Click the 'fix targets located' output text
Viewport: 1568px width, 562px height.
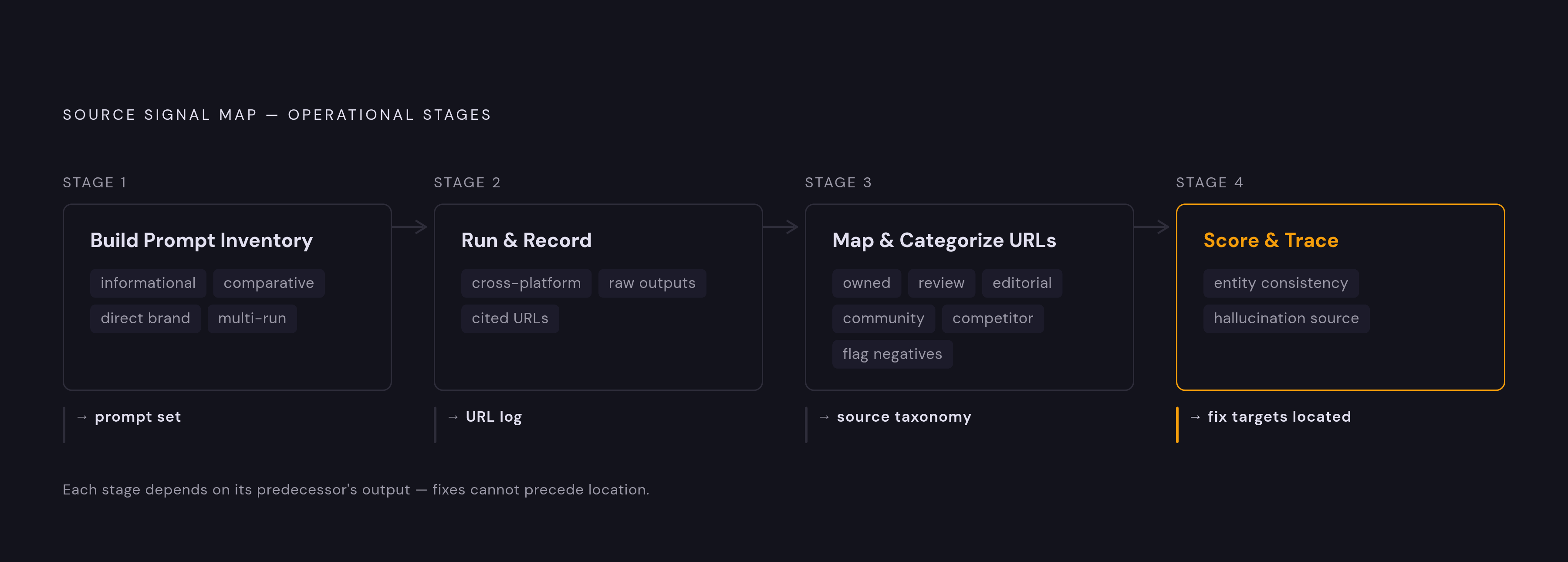[x=1280, y=417]
